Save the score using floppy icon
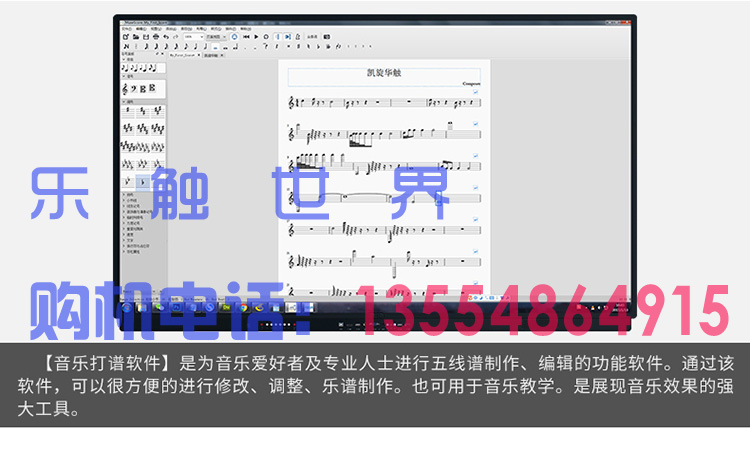750x452 pixels. pyautogui.click(x=146, y=37)
